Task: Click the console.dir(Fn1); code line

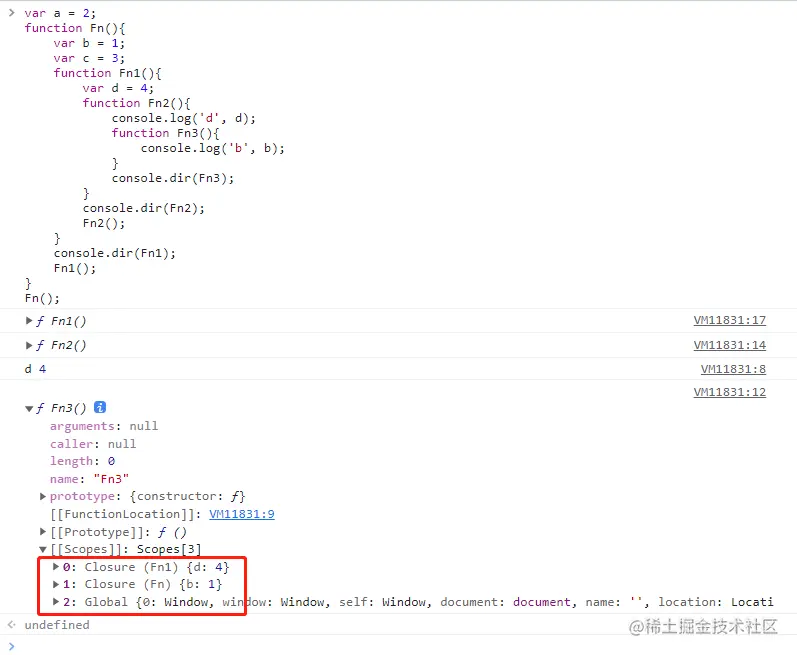Action: coord(115,253)
